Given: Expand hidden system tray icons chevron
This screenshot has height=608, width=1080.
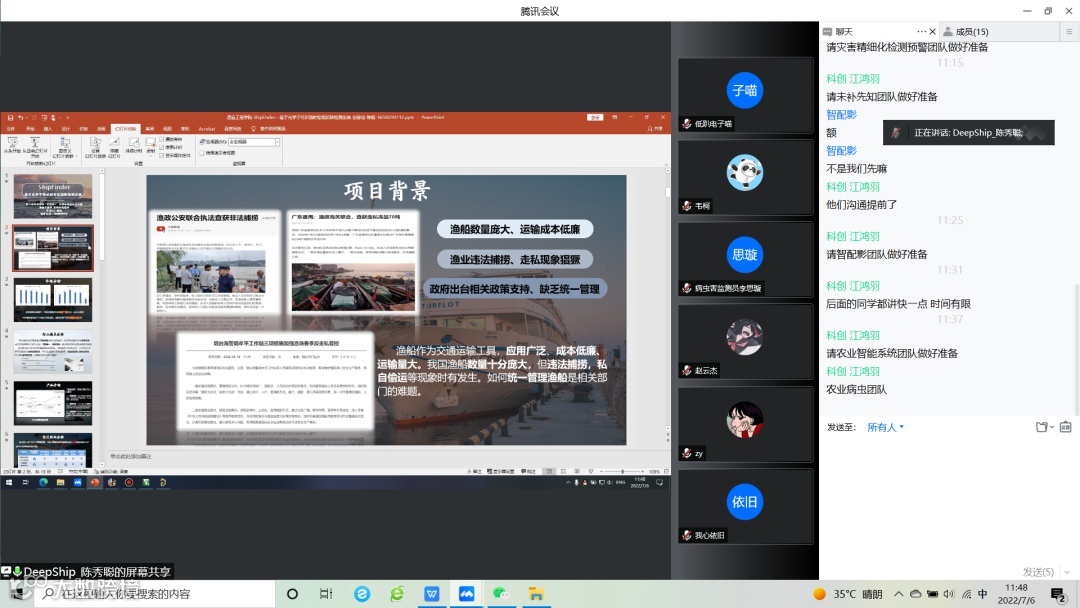Looking at the screenshot, I should click(x=898, y=594).
